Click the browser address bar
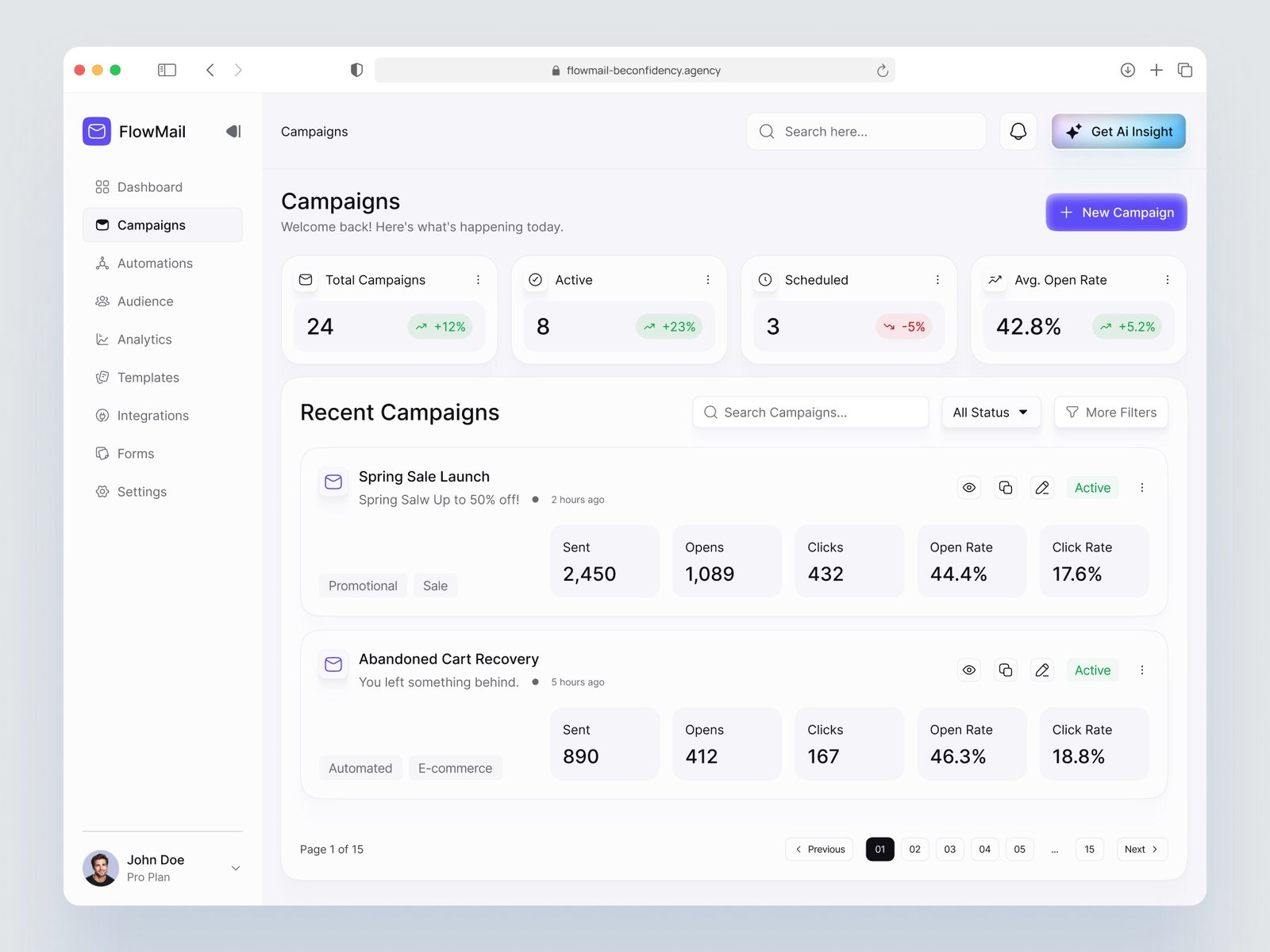Screen dimensions: 1270x952 (x=635, y=70)
